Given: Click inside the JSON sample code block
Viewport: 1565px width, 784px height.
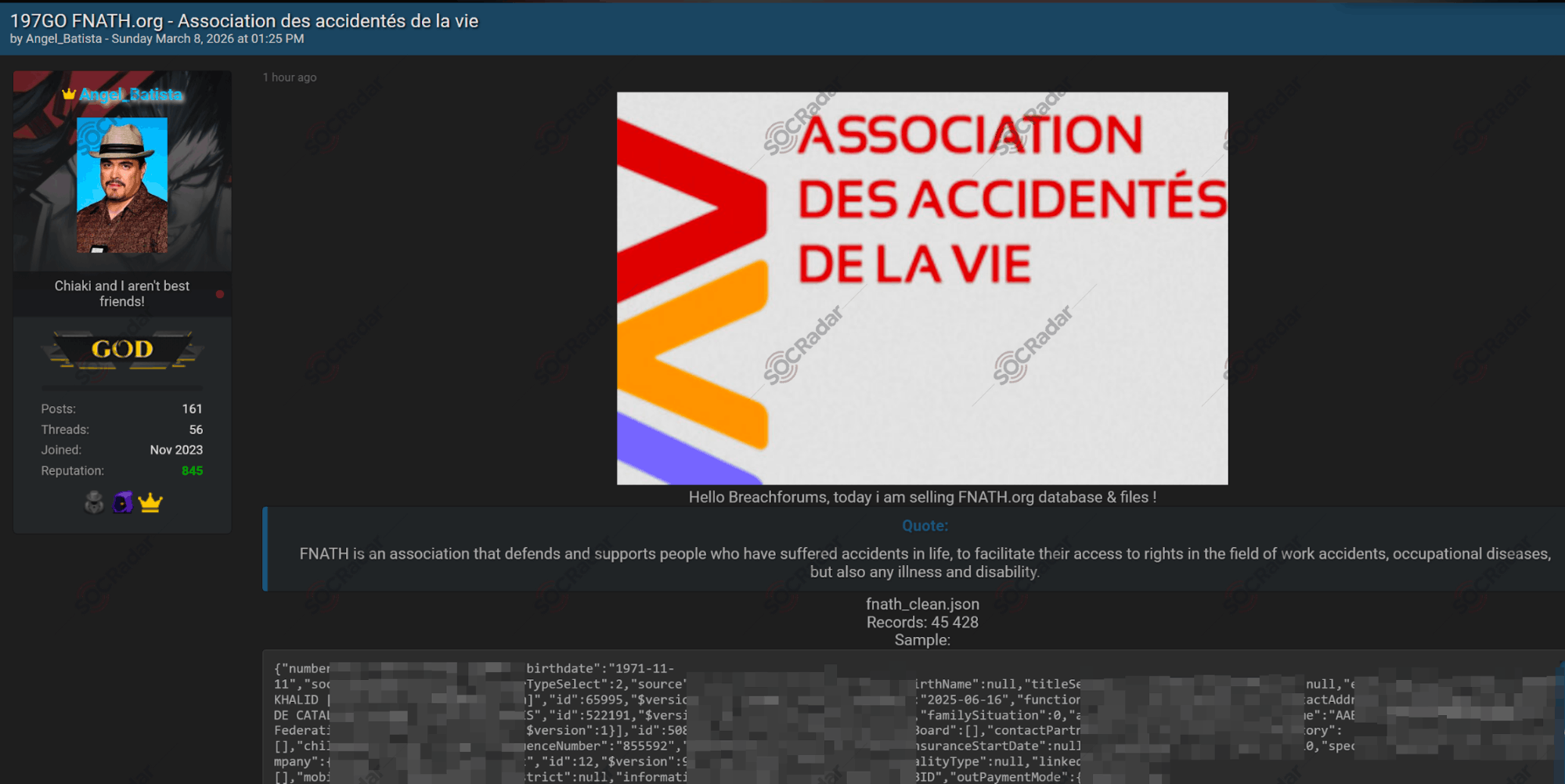Looking at the screenshot, I should [913, 717].
